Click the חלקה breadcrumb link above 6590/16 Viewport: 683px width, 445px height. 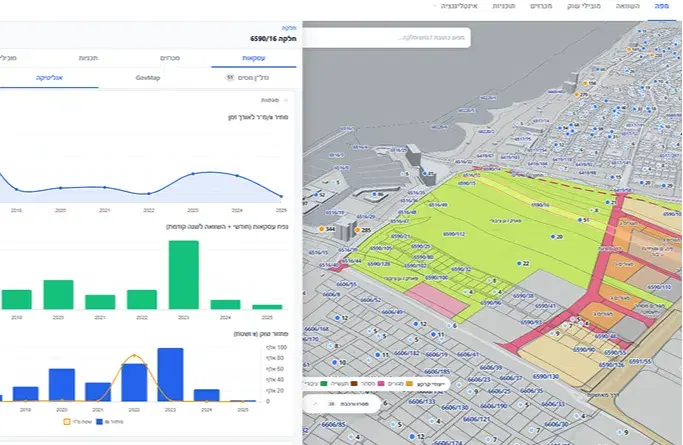(x=289, y=28)
